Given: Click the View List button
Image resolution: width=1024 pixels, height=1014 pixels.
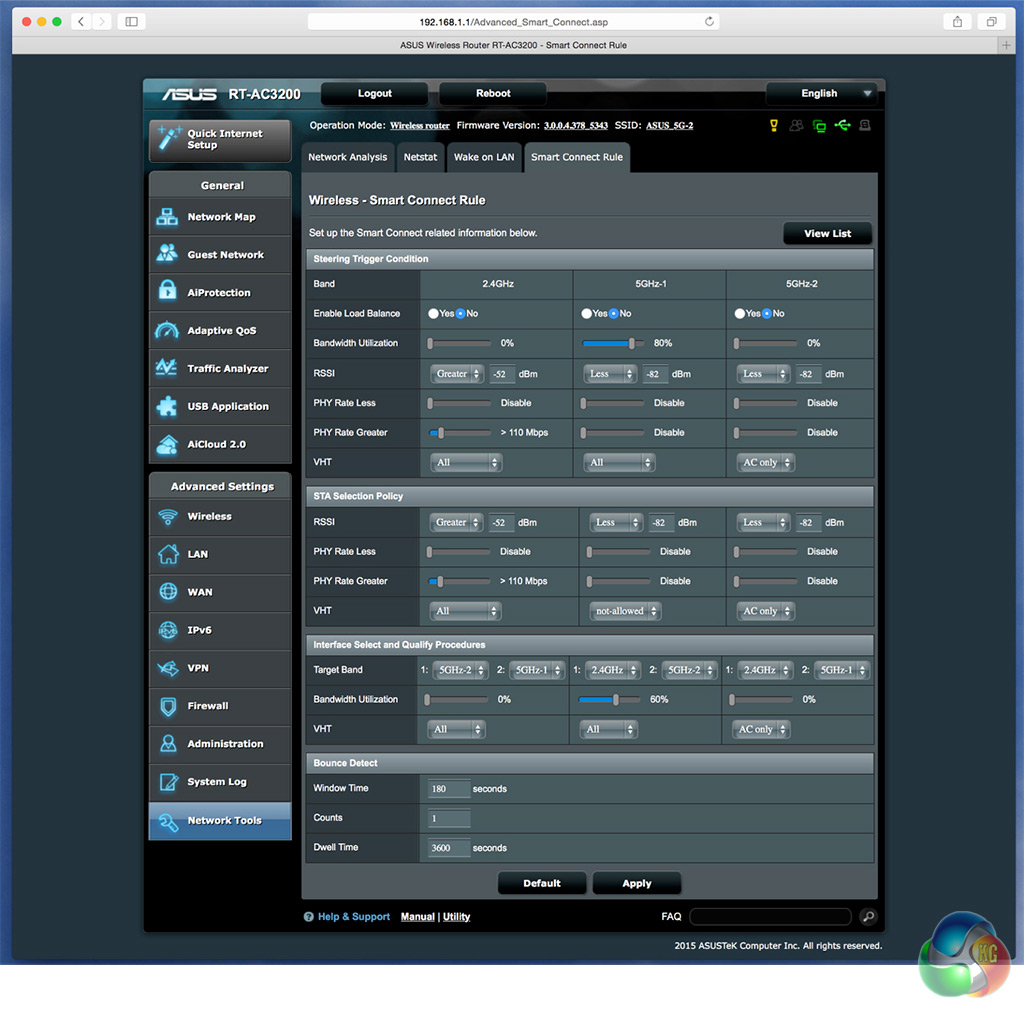Looking at the screenshot, I should (827, 234).
